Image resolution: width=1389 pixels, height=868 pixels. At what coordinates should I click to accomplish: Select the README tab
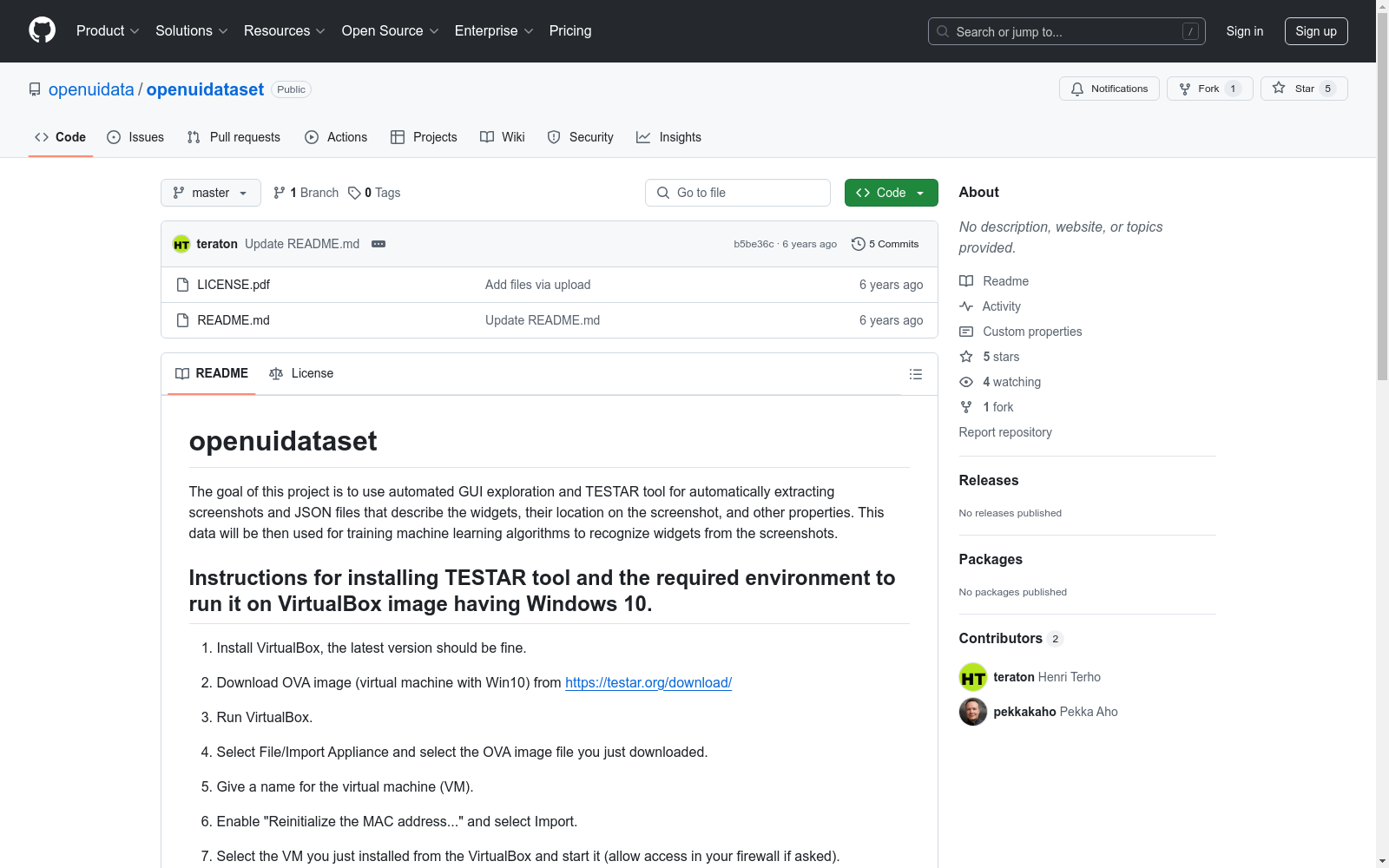(212, 373)
